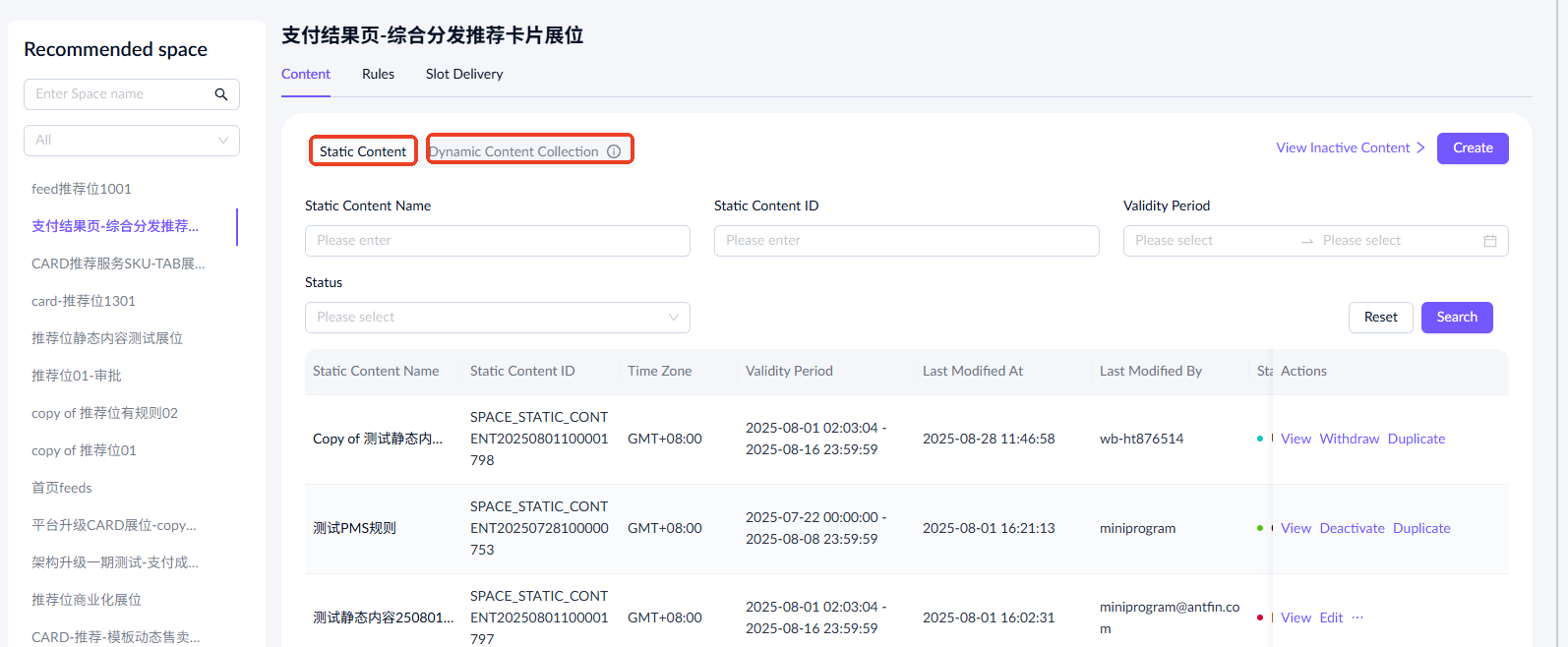
Task: Select CARD推荐服务SKU-TAB展 in sidebar
Action: click(x=118, y=264)
